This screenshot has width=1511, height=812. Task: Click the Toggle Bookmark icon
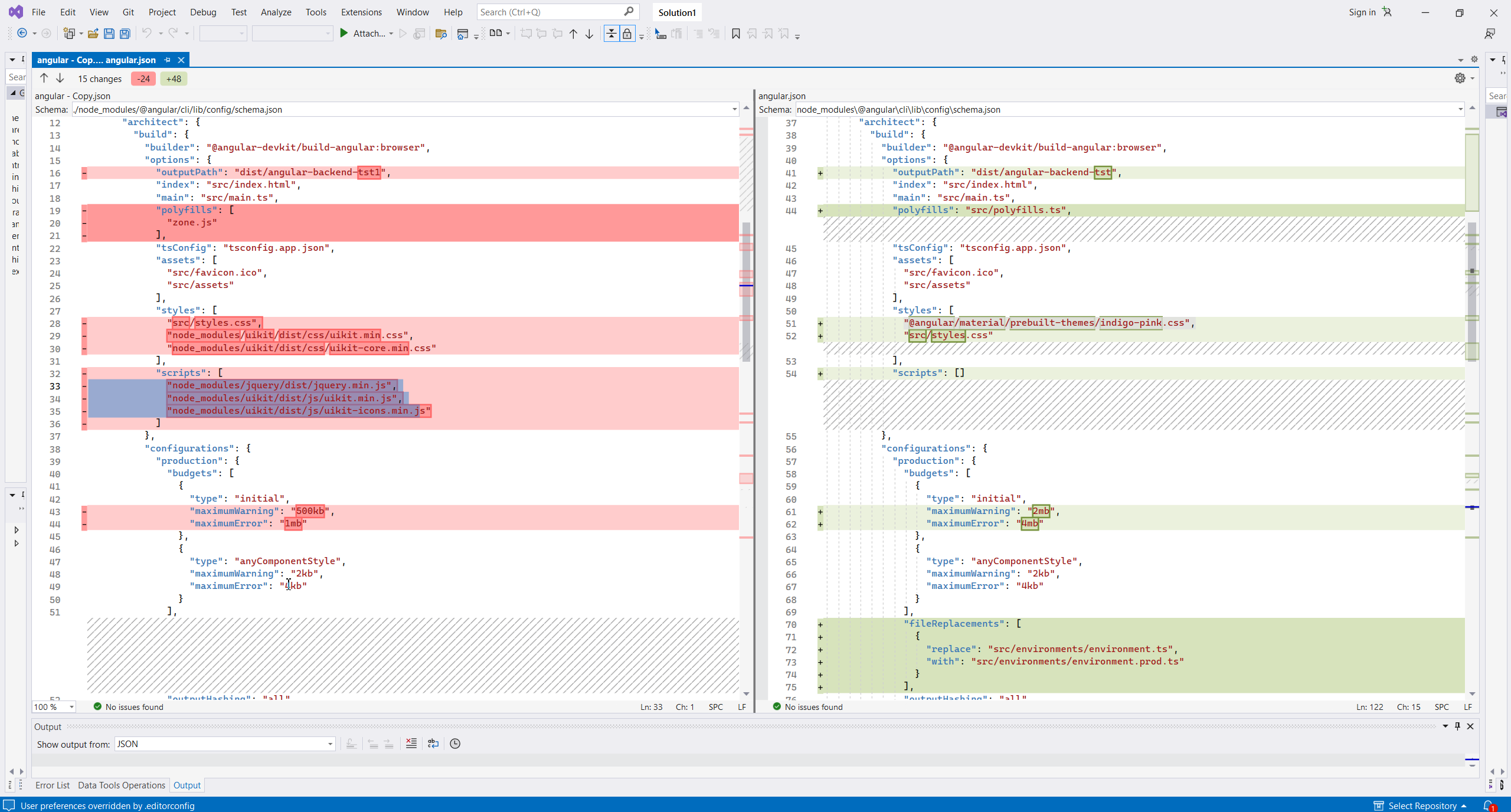pos(735,34)
